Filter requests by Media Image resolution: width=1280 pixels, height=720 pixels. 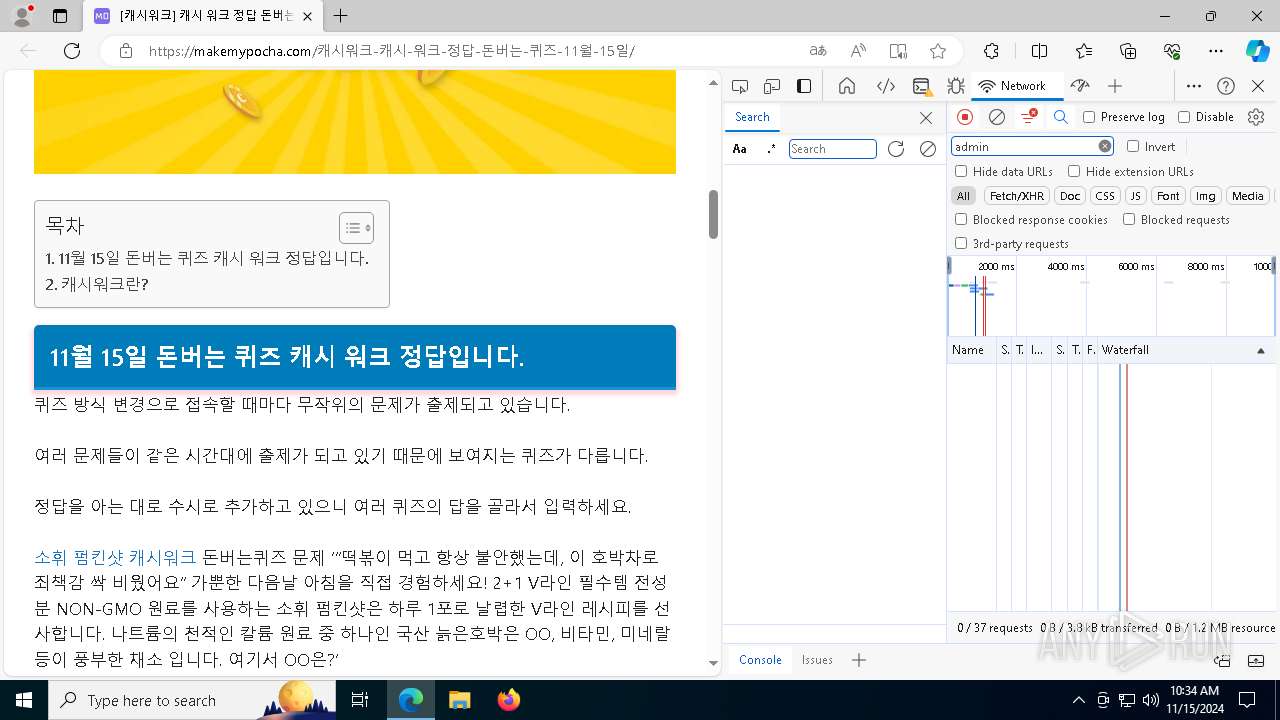[1247, 196]
